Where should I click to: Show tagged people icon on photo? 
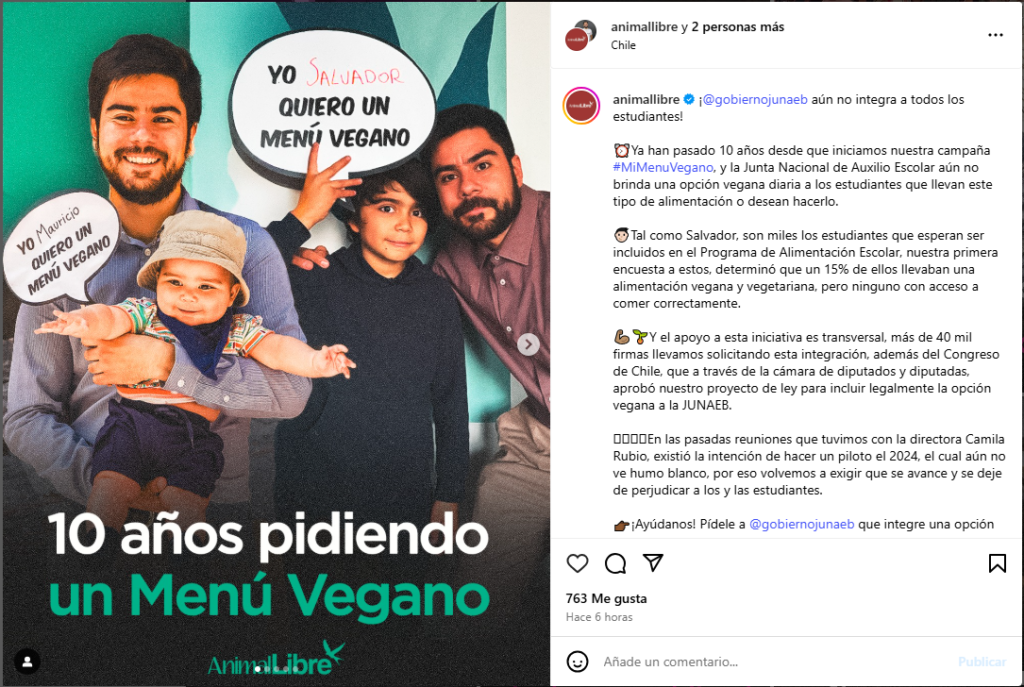(x=27, y=662)
